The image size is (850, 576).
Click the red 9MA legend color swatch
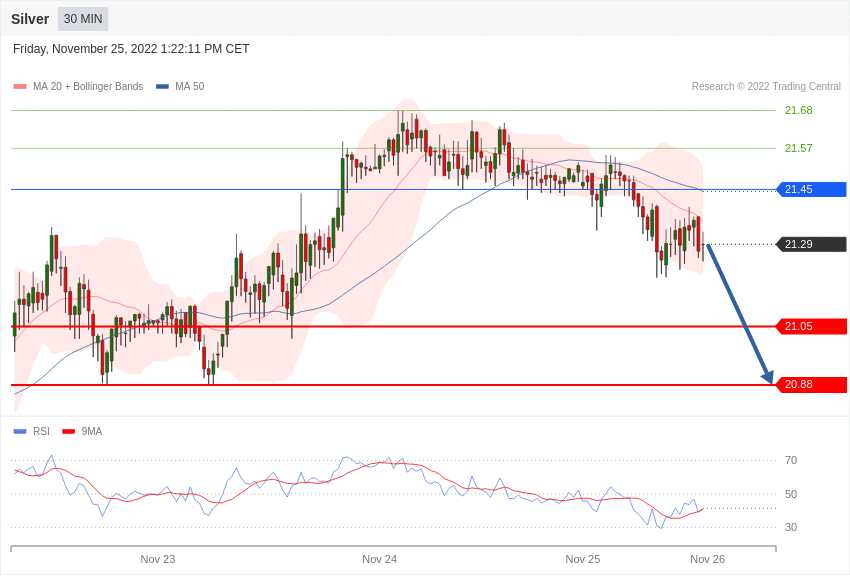click(x=68, y=431)
